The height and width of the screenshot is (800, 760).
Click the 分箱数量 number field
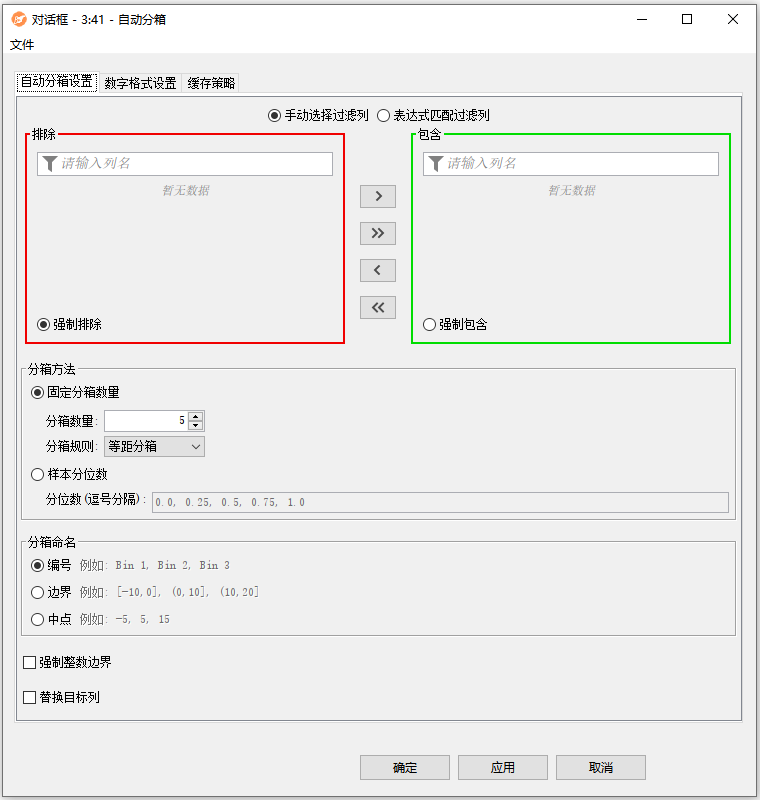[x=146, y=421]
